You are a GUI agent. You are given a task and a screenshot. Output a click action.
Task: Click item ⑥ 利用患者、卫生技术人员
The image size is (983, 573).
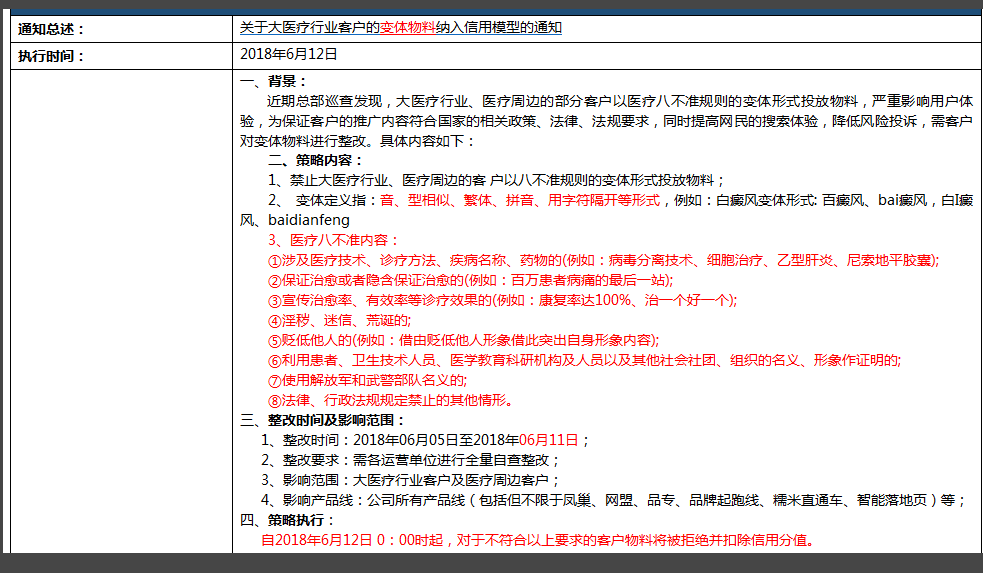[x=584, y=360]
